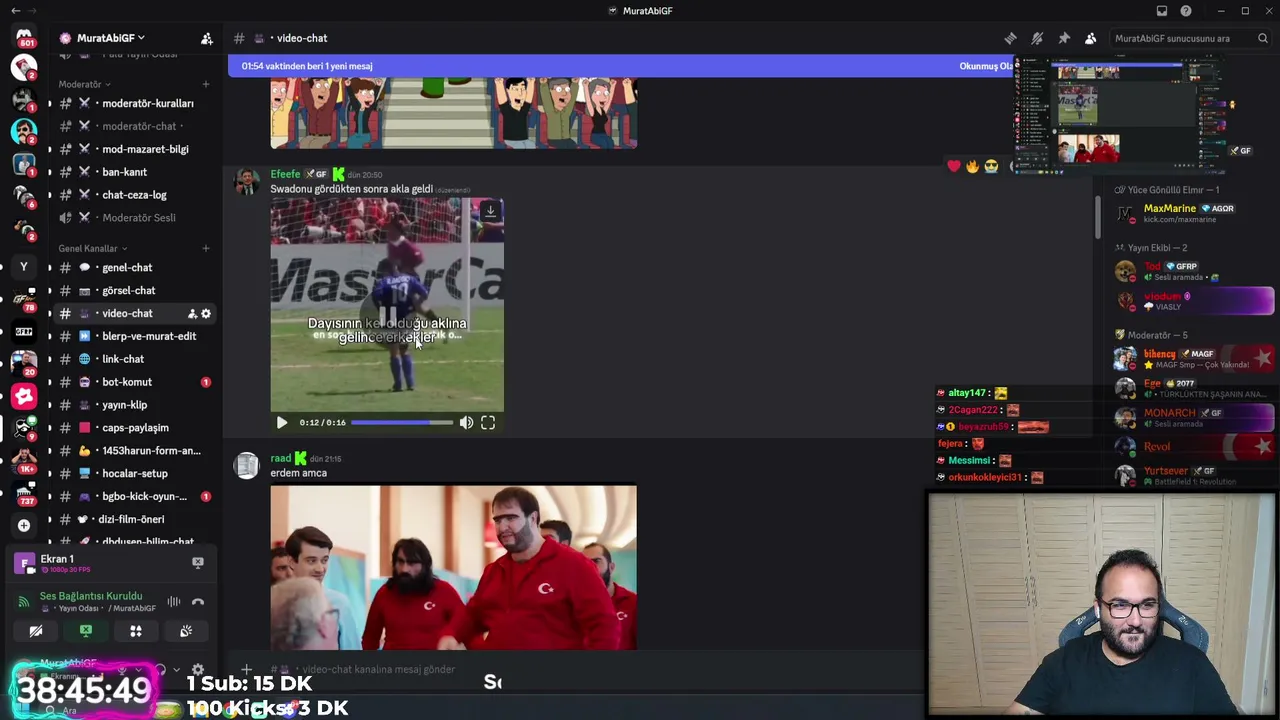
Task: Open the erdem amca image attachment
Action: (x=453, y=568)
